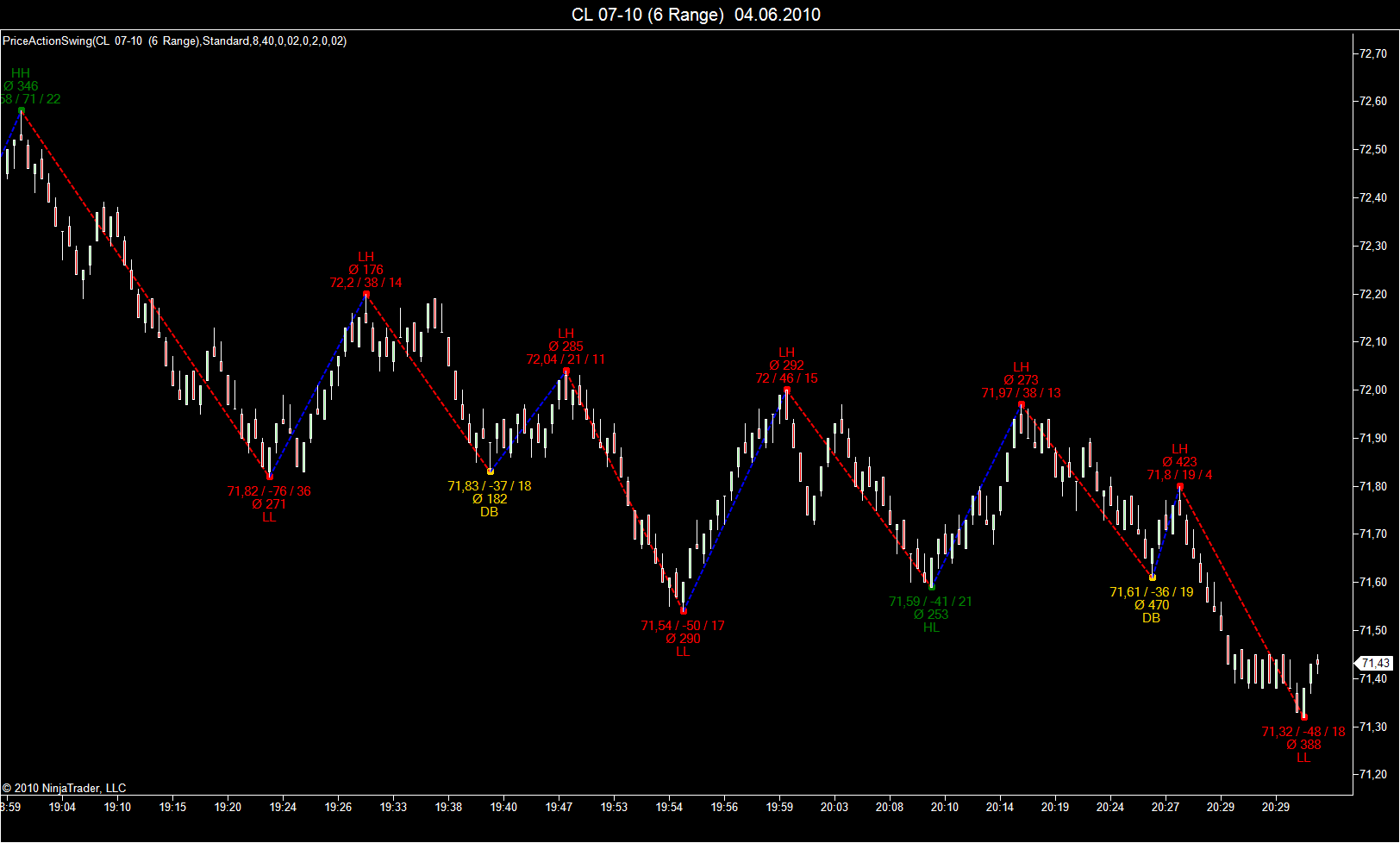Click the 19:59 time axis label
The image size is (1400, 843).
pyautogui.click(x=779, y=807)
